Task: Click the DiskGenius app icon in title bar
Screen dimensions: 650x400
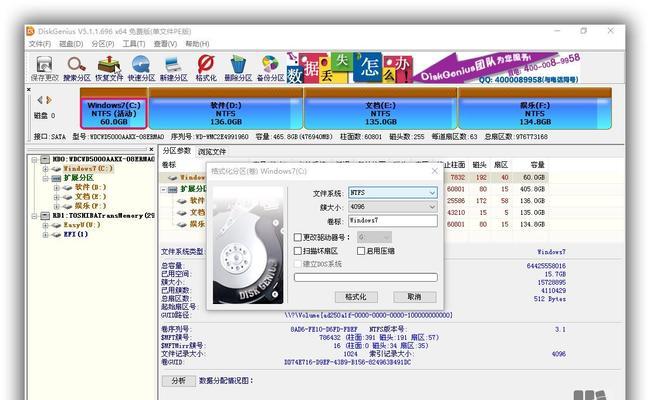Action: pyautogui.click(x=31, y=31)
